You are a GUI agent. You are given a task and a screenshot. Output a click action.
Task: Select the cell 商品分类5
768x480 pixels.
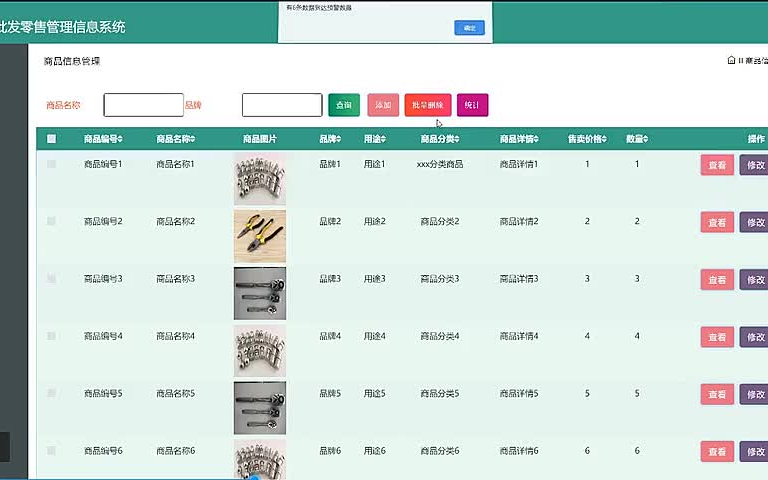[440, 393]
